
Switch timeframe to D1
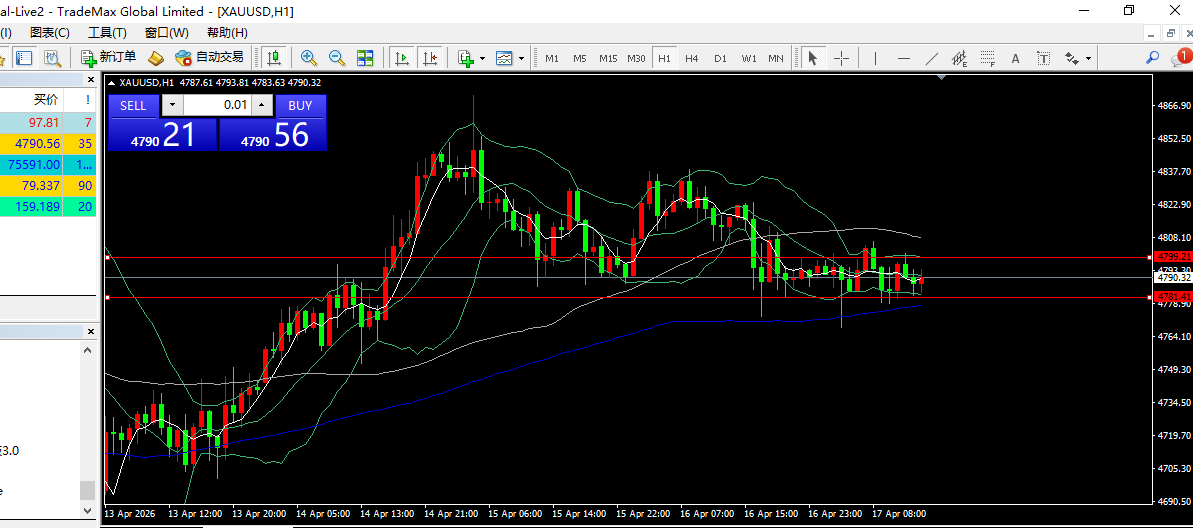pos(720,58)
